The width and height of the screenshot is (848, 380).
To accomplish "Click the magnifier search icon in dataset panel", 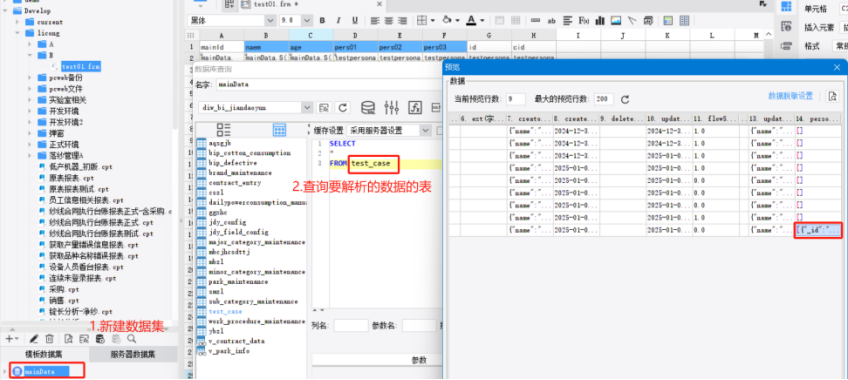I will [x=131, y=339].
